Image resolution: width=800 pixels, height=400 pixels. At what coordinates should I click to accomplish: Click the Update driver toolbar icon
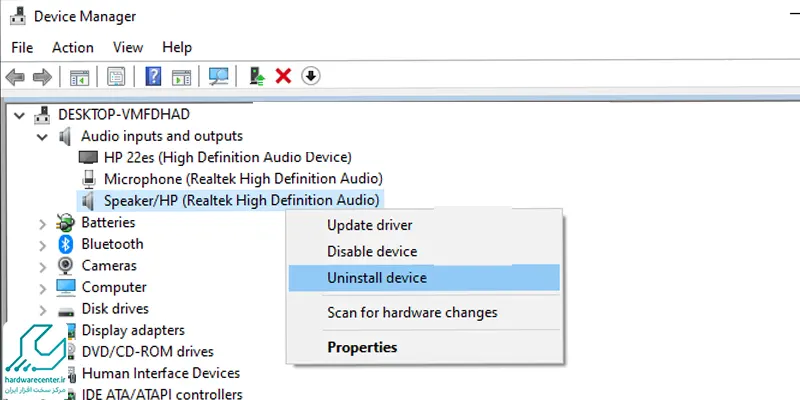click(258, 76)
